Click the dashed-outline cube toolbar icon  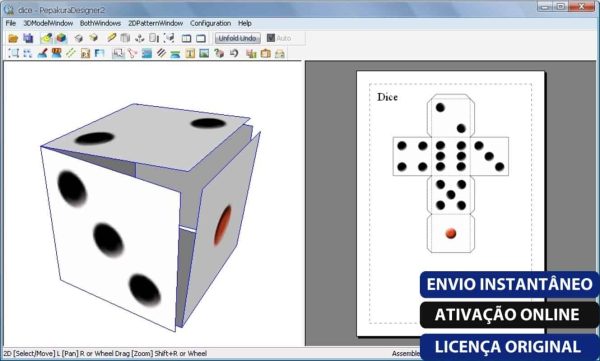pos(169,38)
